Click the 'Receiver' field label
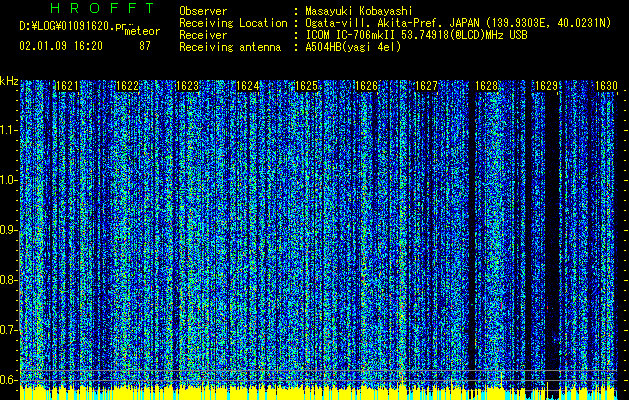 click(203, 35)
